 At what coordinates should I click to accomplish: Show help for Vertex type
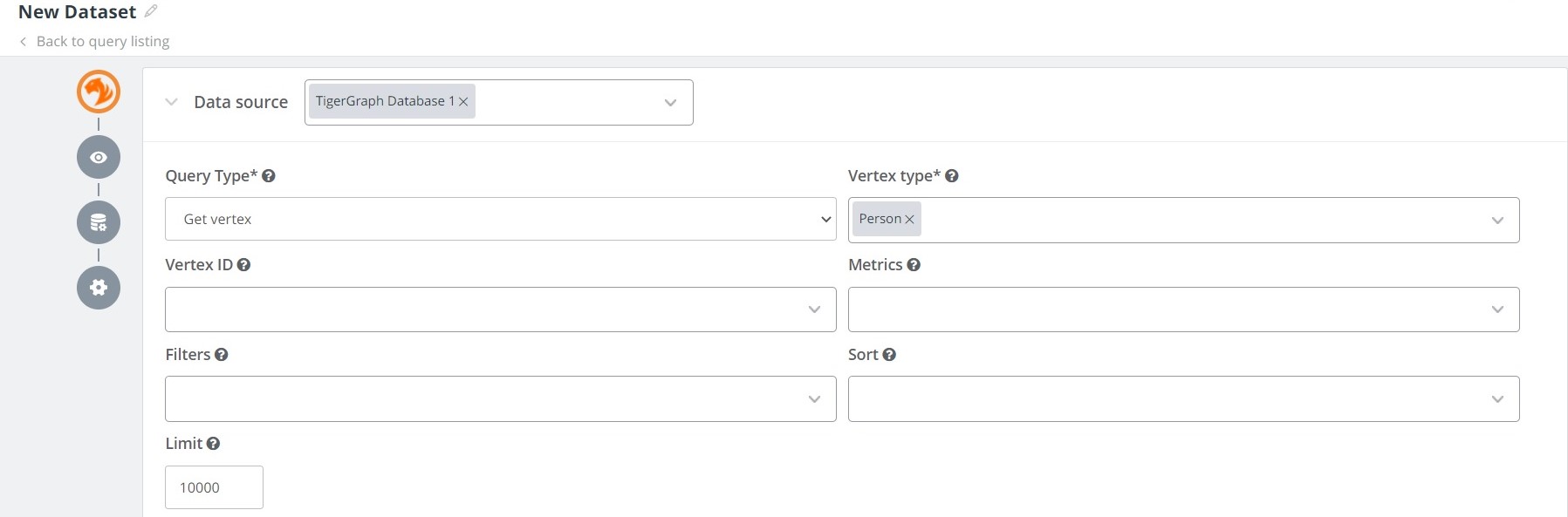click(x=952, y=176)
